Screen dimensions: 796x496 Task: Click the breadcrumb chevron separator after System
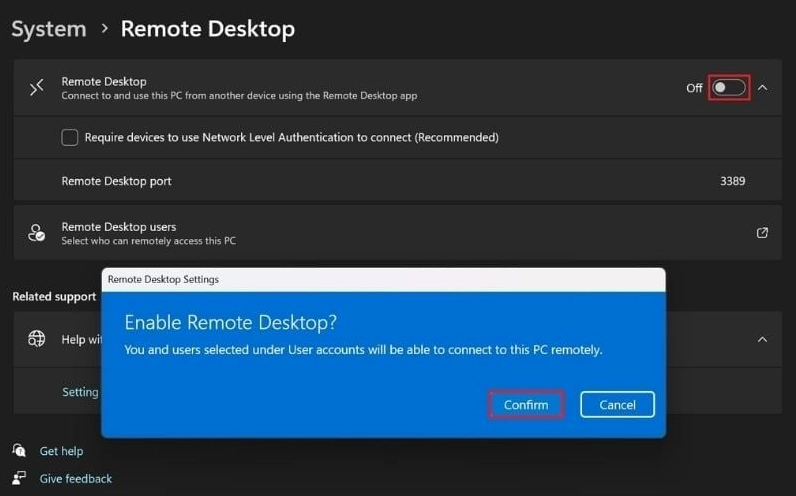tap(105, 28)
